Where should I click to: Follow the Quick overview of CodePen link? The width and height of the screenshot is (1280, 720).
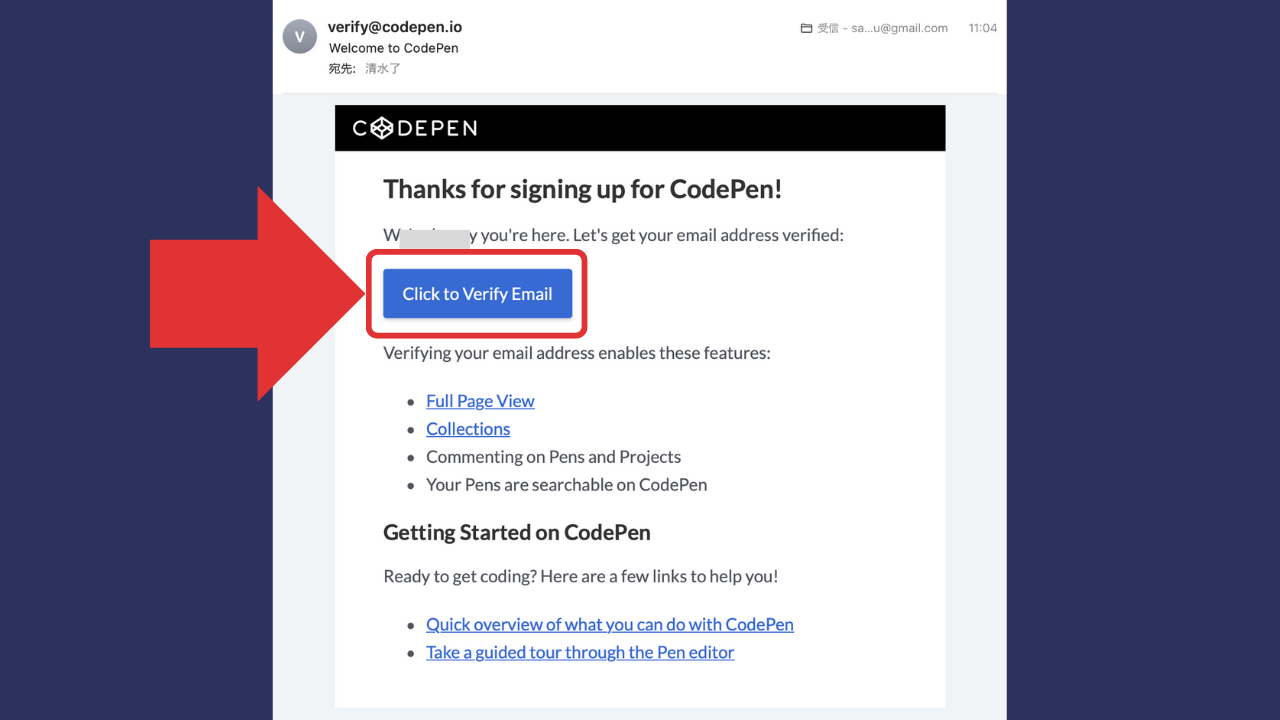tap(609, 624)
